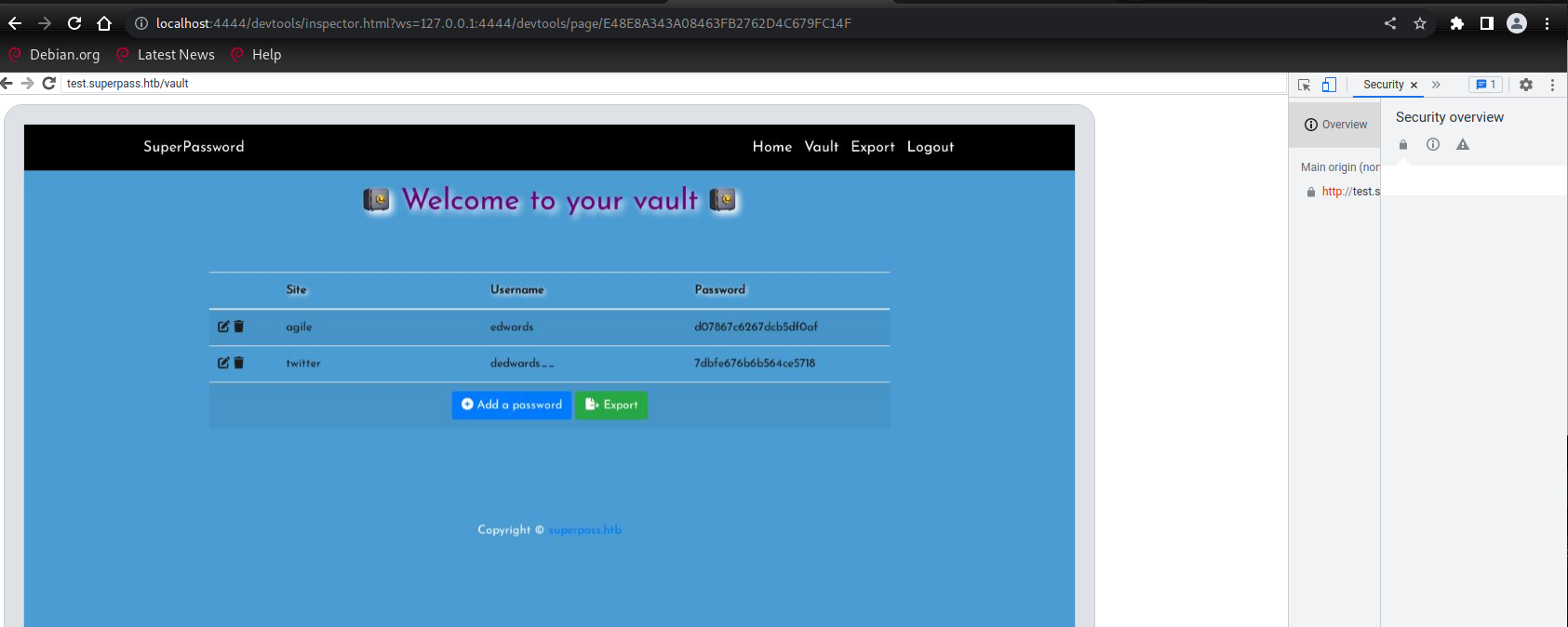Click the Site column header
Image resolution: width=1568 pixels, height=627 pixels.
pos(296,289)
